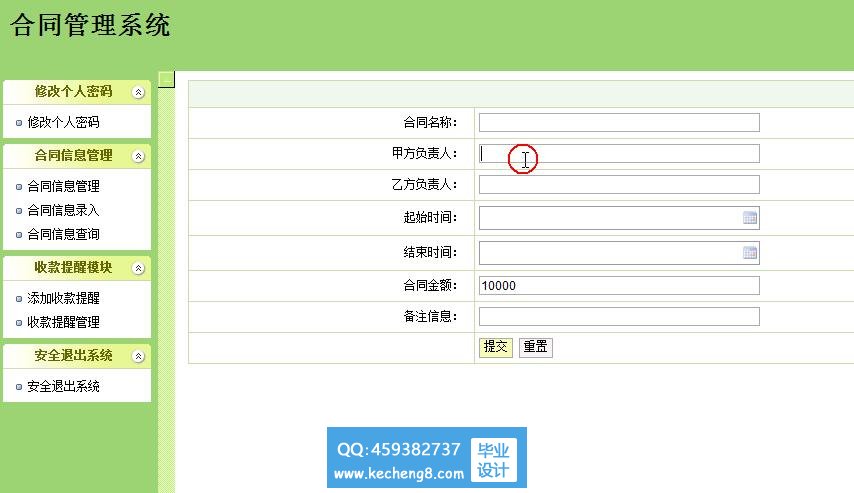Select the 结束时间 label text
This screenshot has height=493, width=854.
click(x=430, y=253)
